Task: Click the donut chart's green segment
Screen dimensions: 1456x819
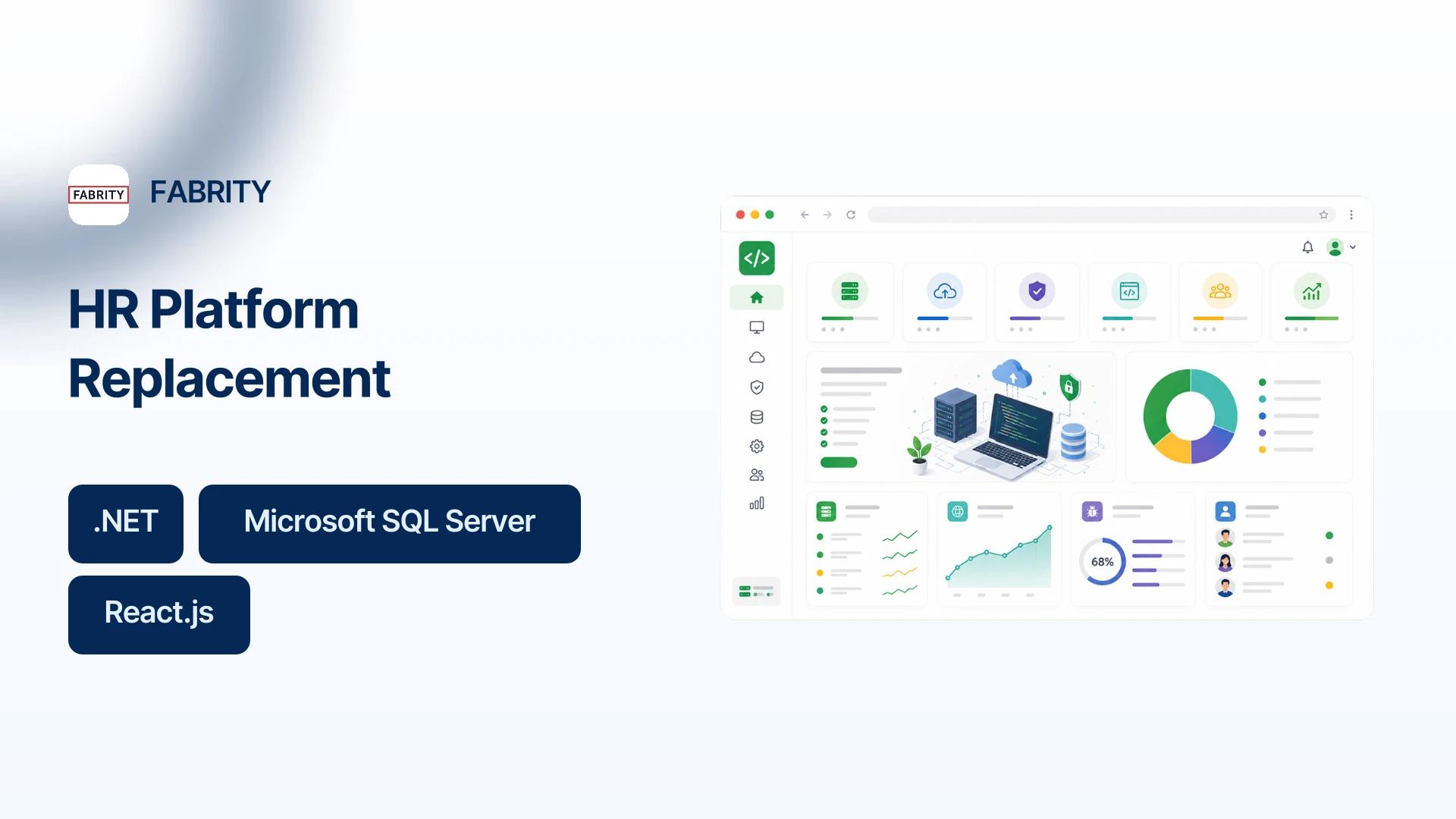Action: tap(1158, 406)
